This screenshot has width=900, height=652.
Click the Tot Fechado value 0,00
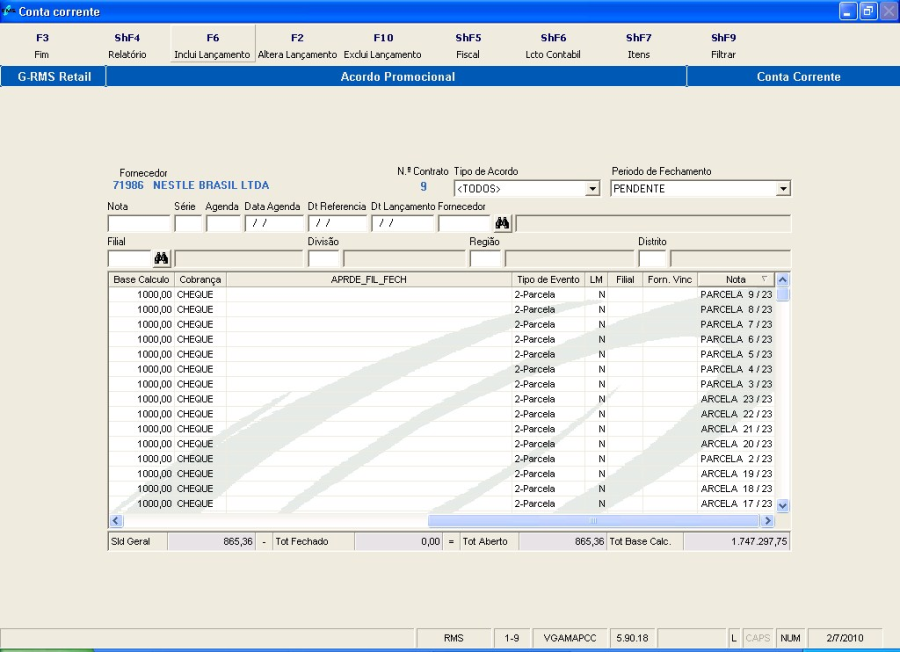[398, 541]
